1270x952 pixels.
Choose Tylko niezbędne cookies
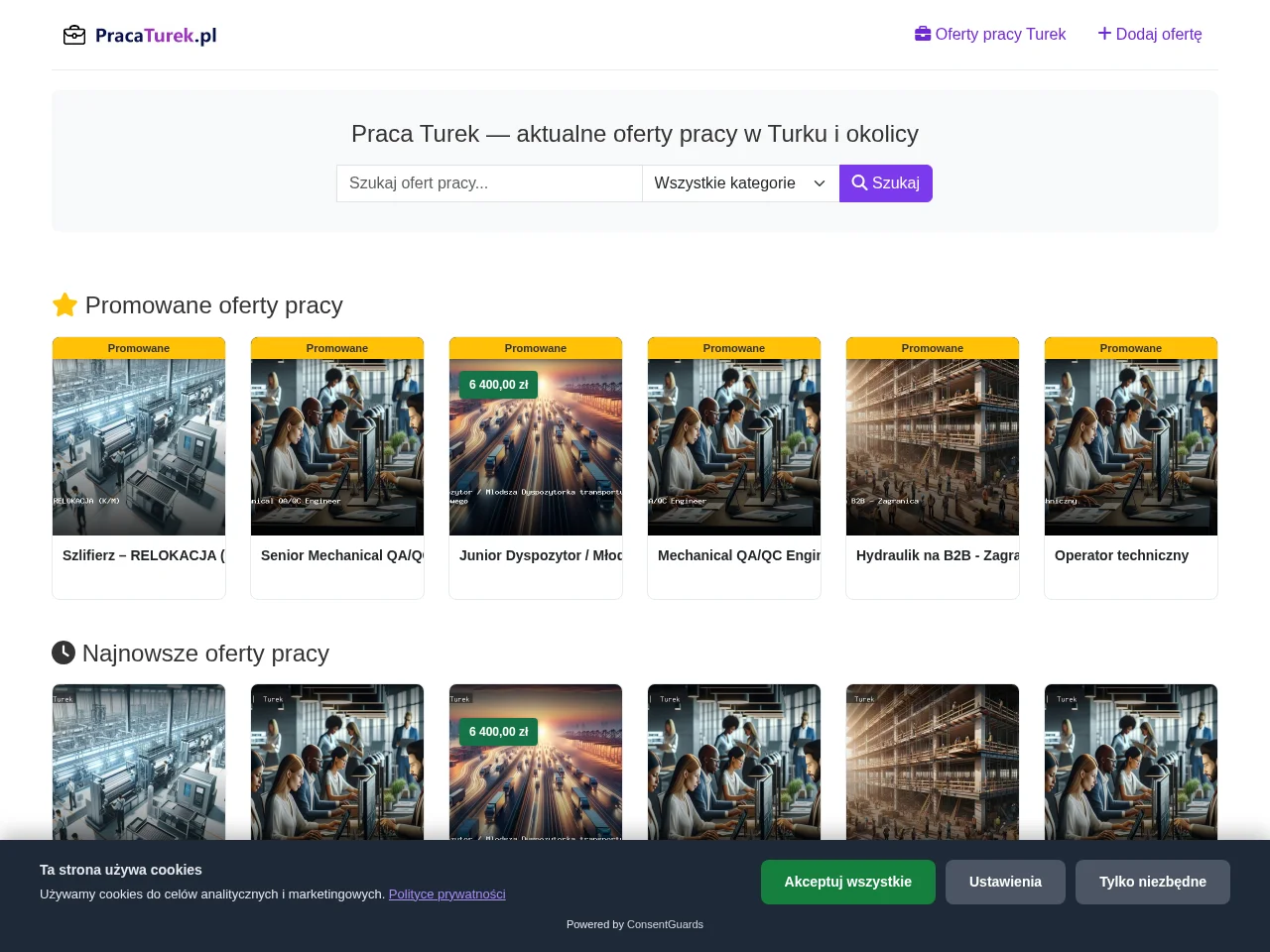[x=1153, y=882]
